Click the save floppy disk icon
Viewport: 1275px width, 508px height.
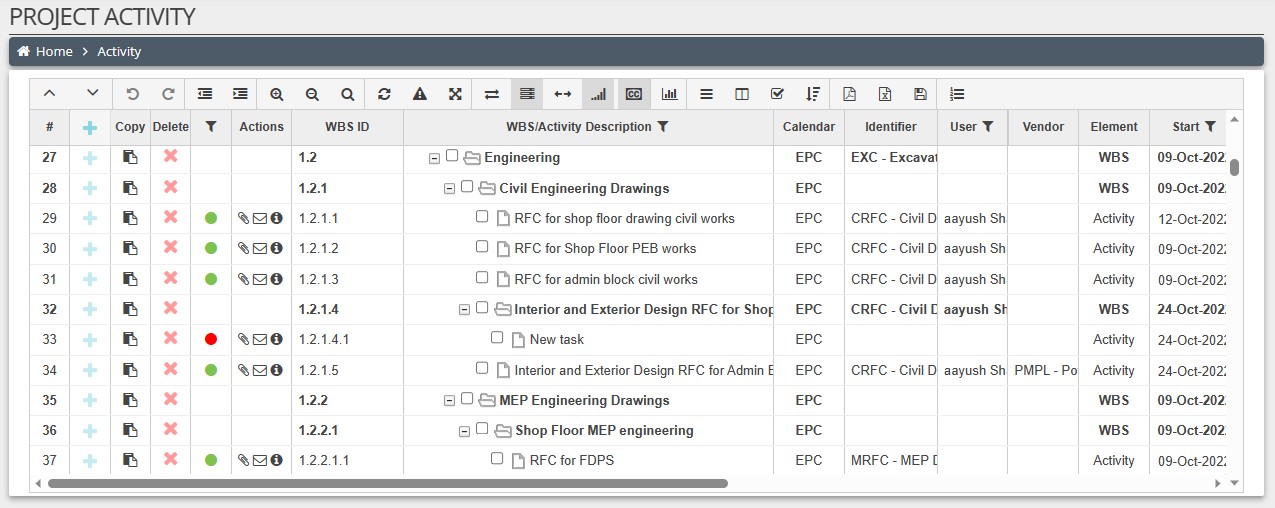[x=920, y=94]
